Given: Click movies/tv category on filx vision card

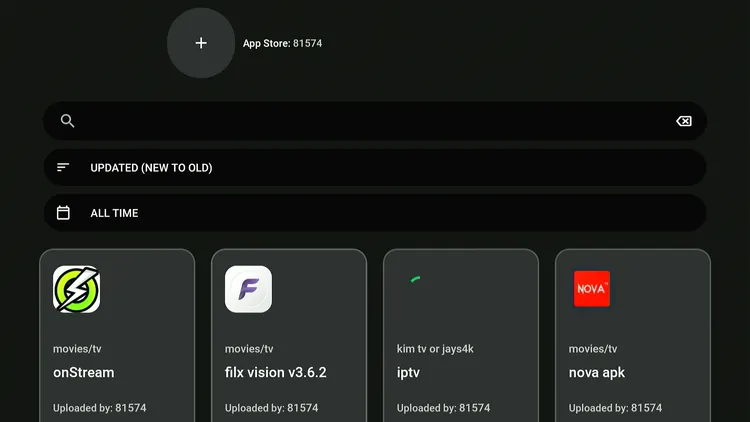Looking at the screenshot, I should coord(249,349).
